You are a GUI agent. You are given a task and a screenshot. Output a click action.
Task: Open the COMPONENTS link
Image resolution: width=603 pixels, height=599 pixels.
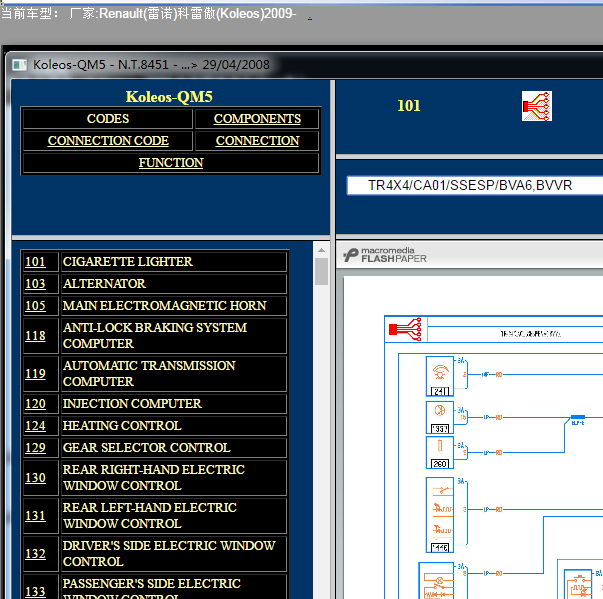(x=257, y=119)
